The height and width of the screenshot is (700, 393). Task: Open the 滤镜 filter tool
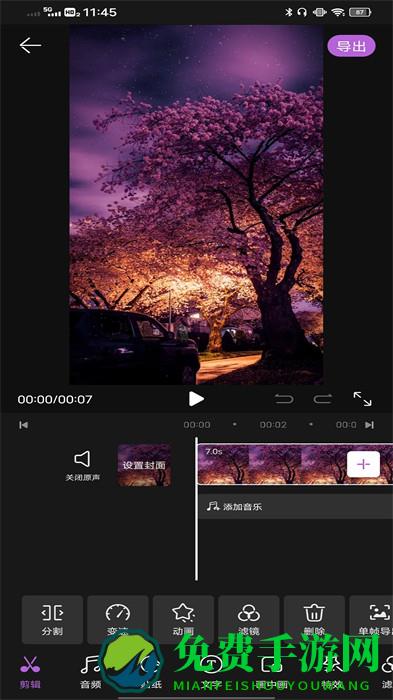[249, 619]
